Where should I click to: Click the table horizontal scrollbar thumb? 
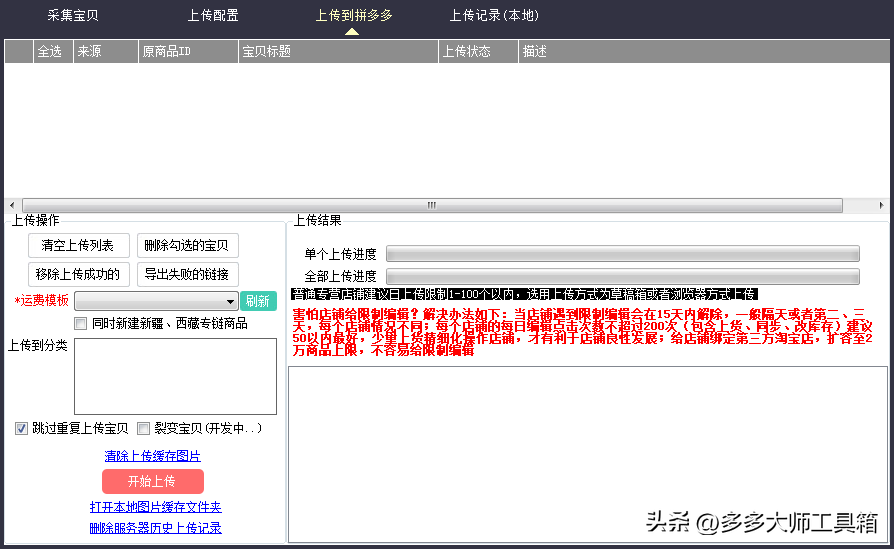point(432,205)
